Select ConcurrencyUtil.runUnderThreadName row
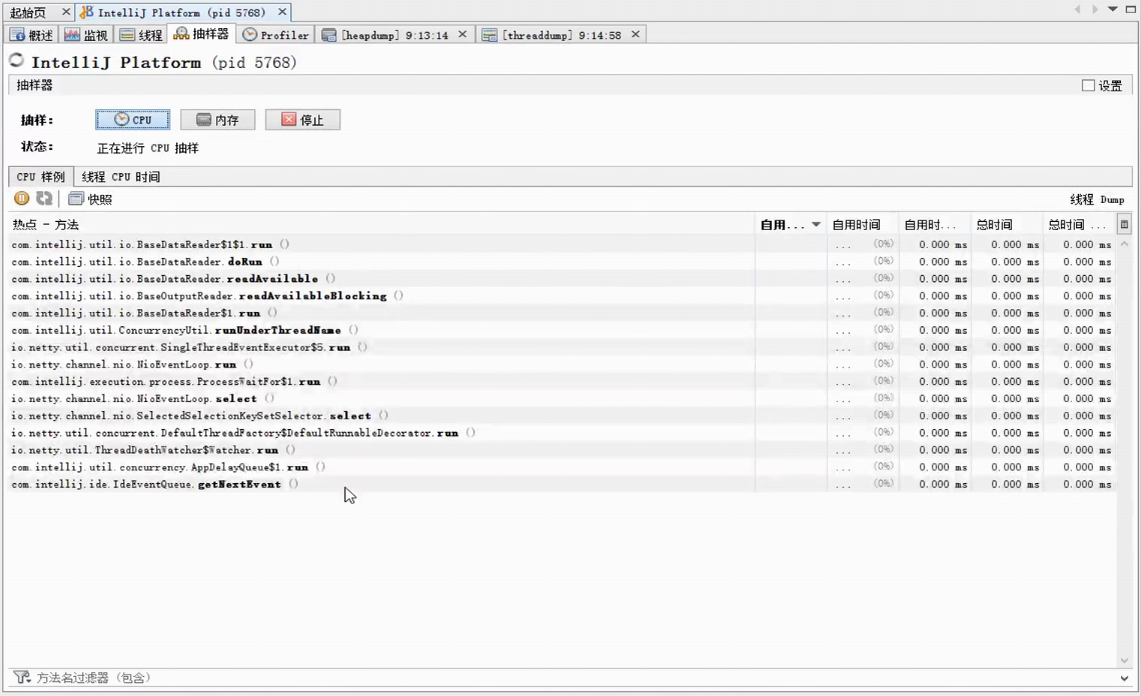 tap(563, 330)
